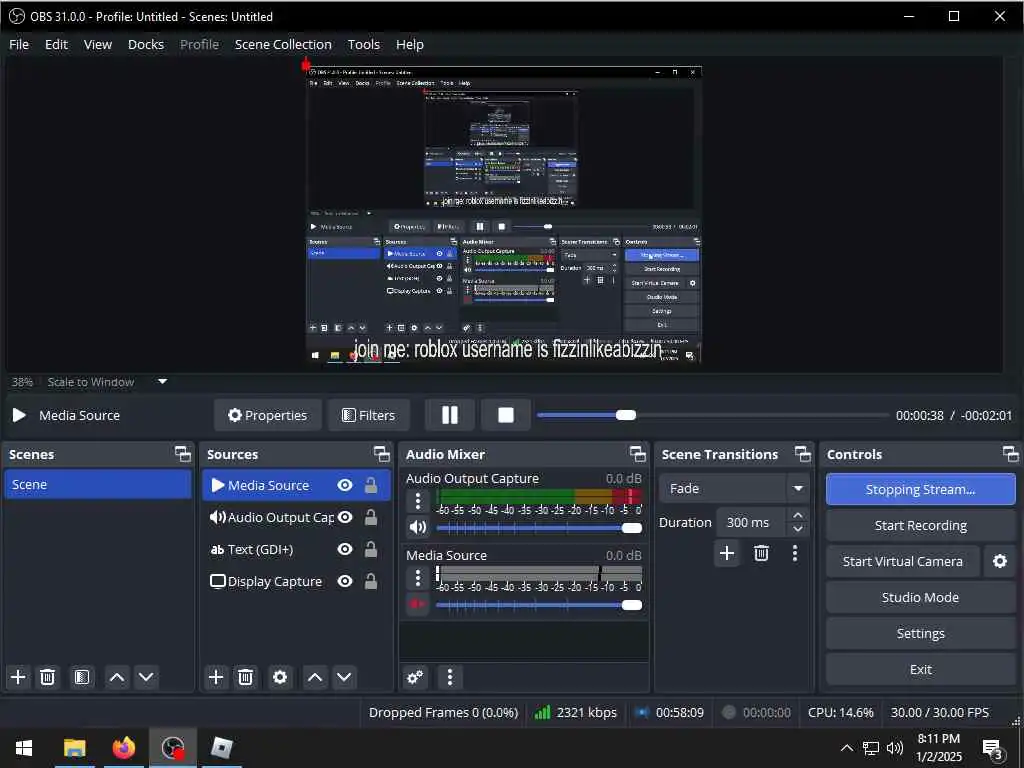1024x768 pixels.
Task: Mute Audio Output Capture
Action: (x=418, y=527)
